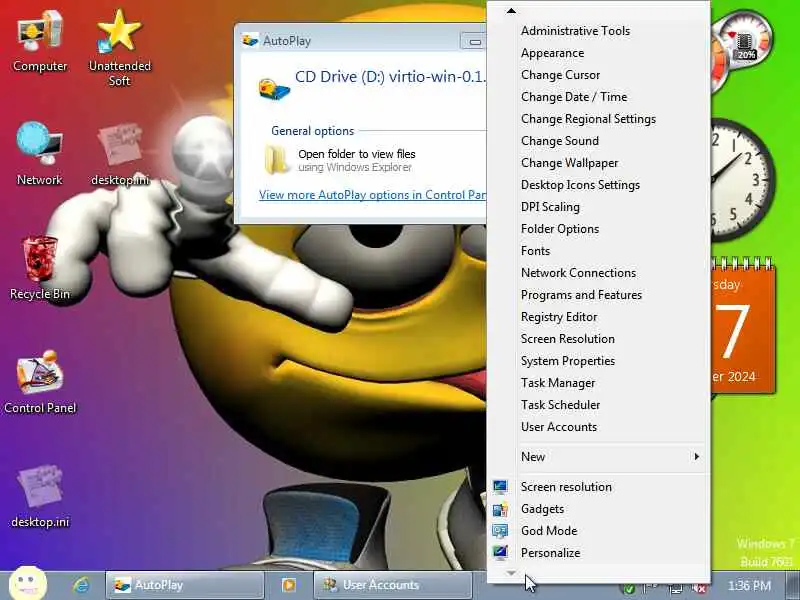800x600 pixels.
Task: Click the up scroll arrow of context menu
Action: click(x=511, y=10)
